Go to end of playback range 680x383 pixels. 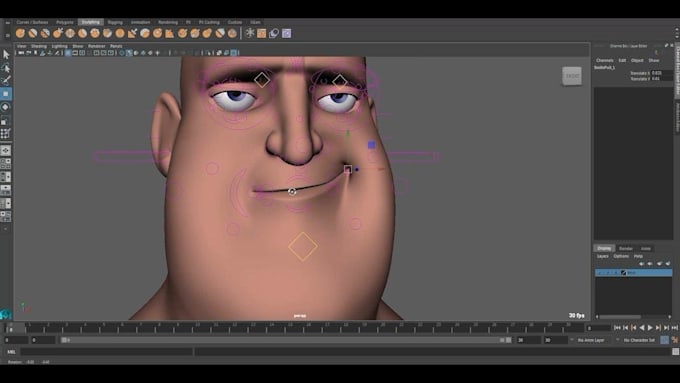[x=674, y=328]
